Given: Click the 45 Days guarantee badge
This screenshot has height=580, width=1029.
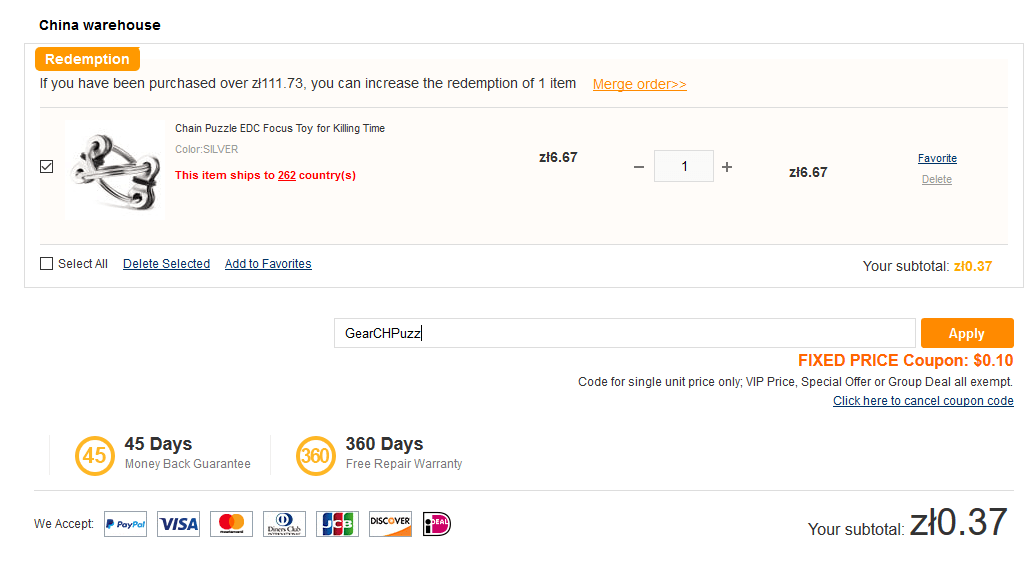Looking at the screenshot, I should (x=94, y=455).
